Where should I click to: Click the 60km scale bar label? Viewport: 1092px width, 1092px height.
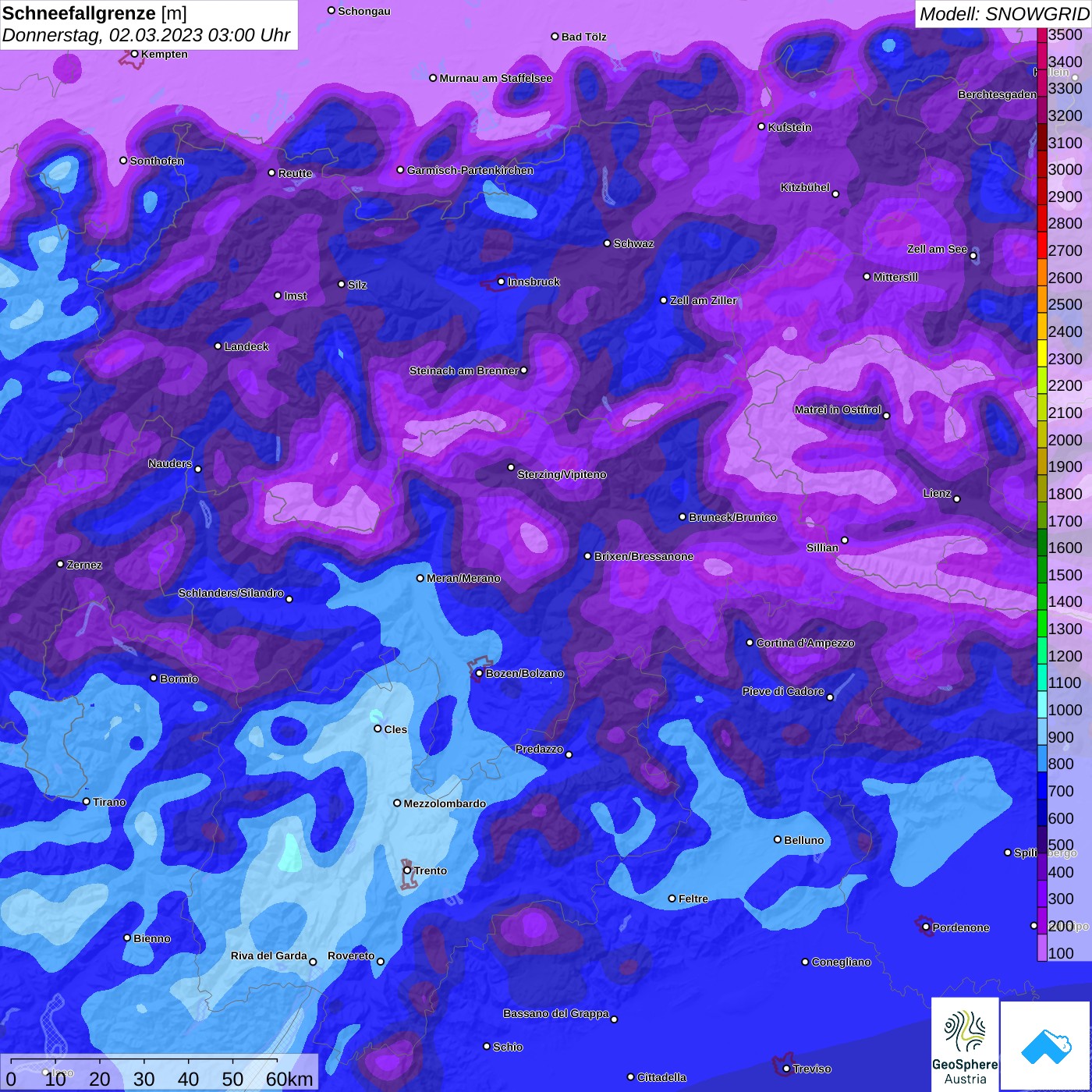(x=289, y=1080)
